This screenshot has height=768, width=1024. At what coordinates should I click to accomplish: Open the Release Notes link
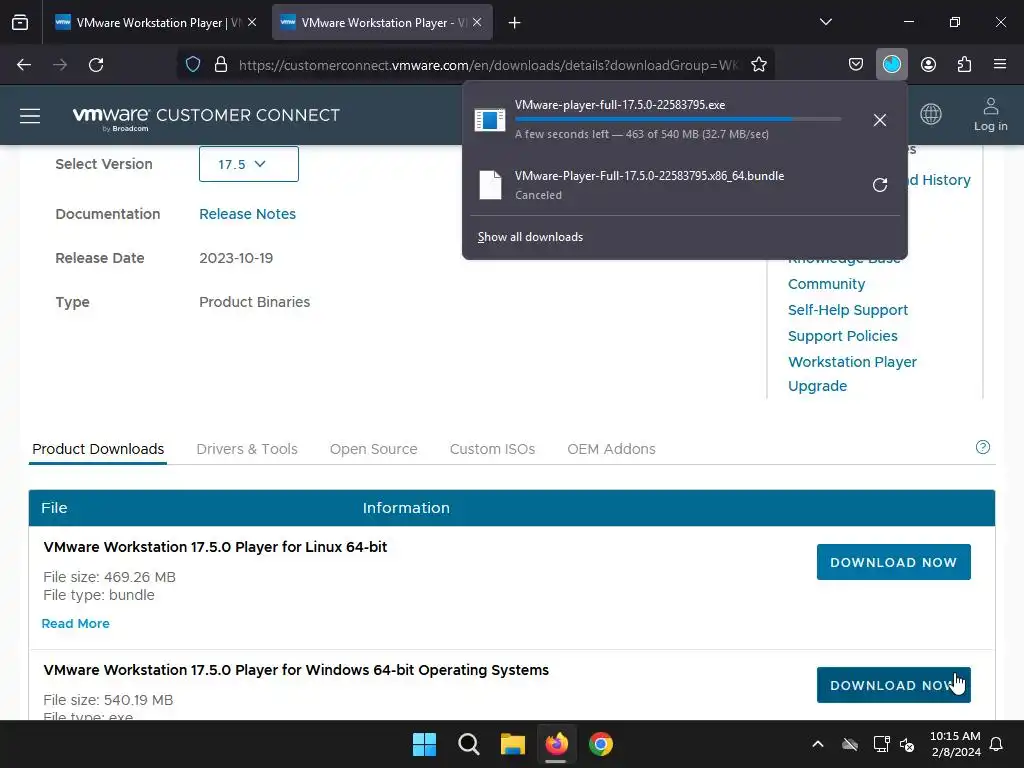click(248, 214)
